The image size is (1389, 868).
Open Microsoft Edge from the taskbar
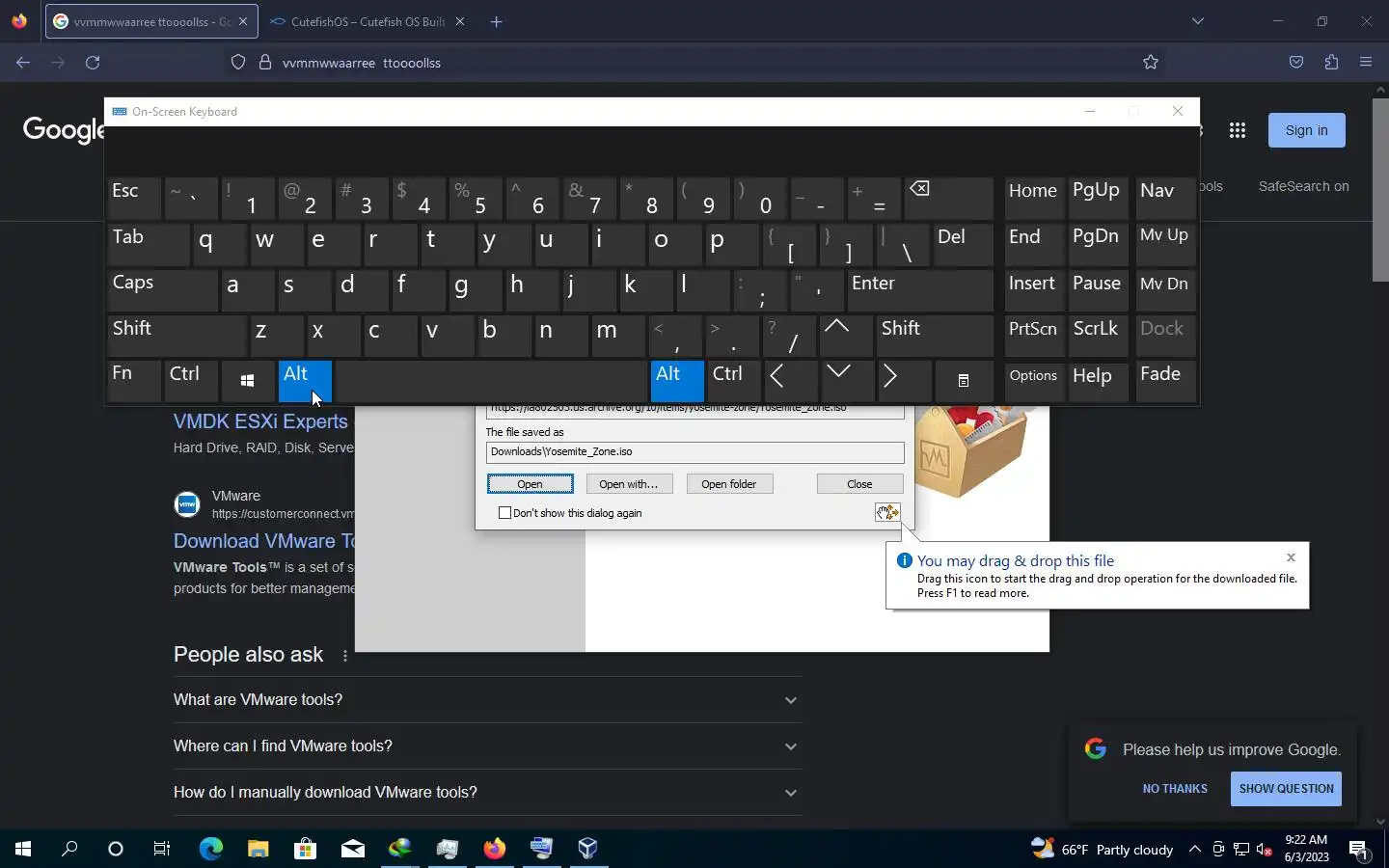(210, 849)
